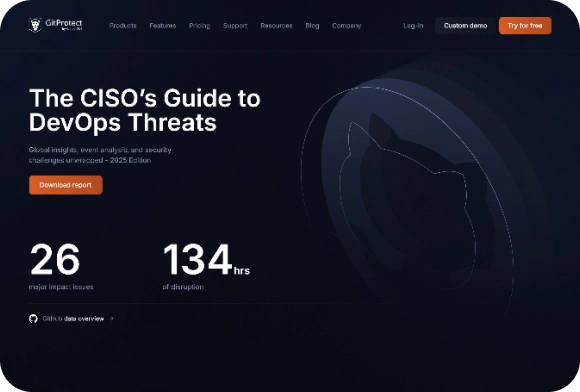The width and height of the screenshot is (580, 392).
Task: Click the 'Global insights, event analysis' subtitle
Action: pos(100,155)
